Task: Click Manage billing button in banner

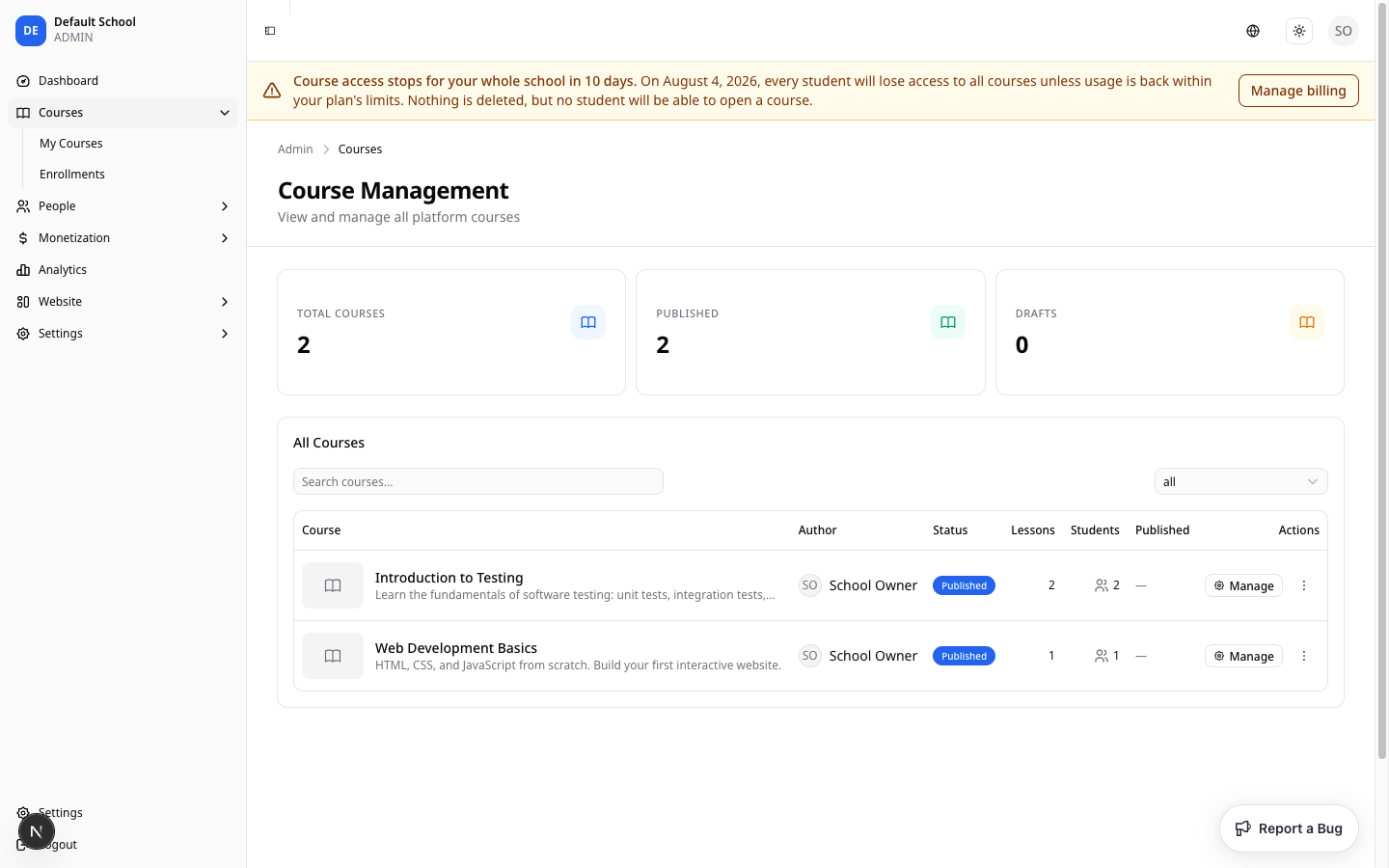Action: 1298,91
